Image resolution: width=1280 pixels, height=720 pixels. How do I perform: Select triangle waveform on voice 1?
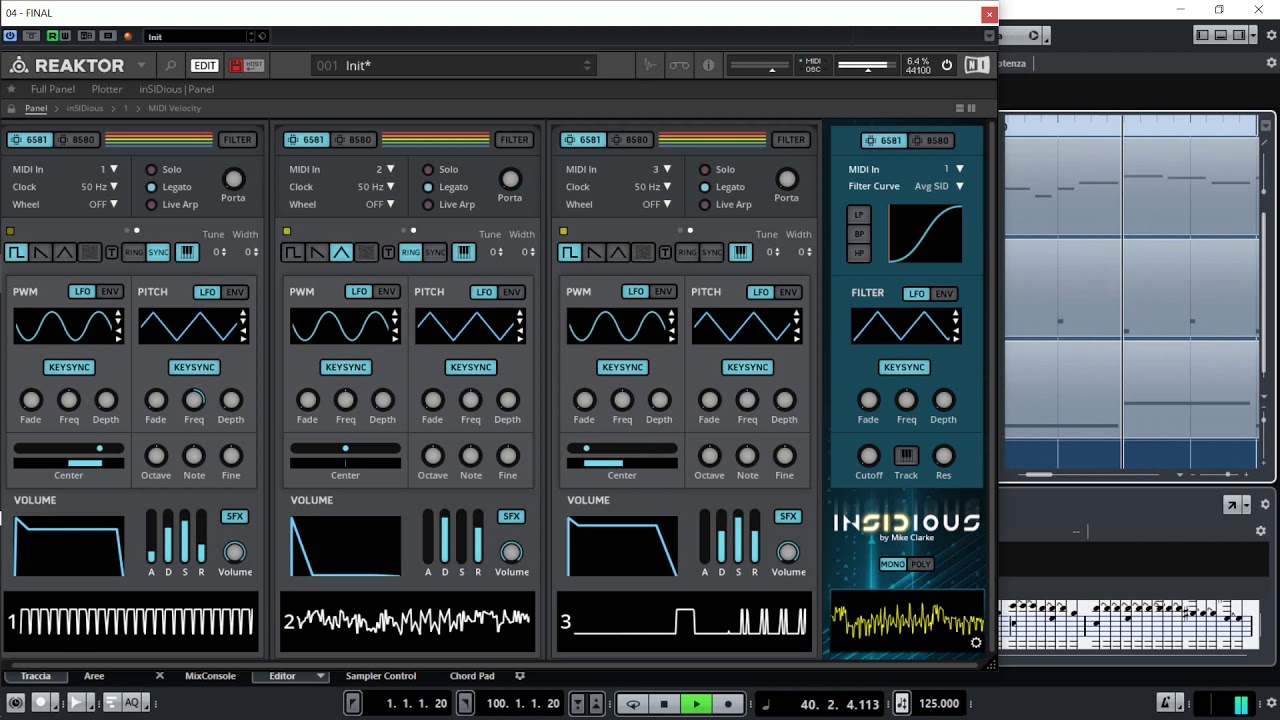[65, 252]
